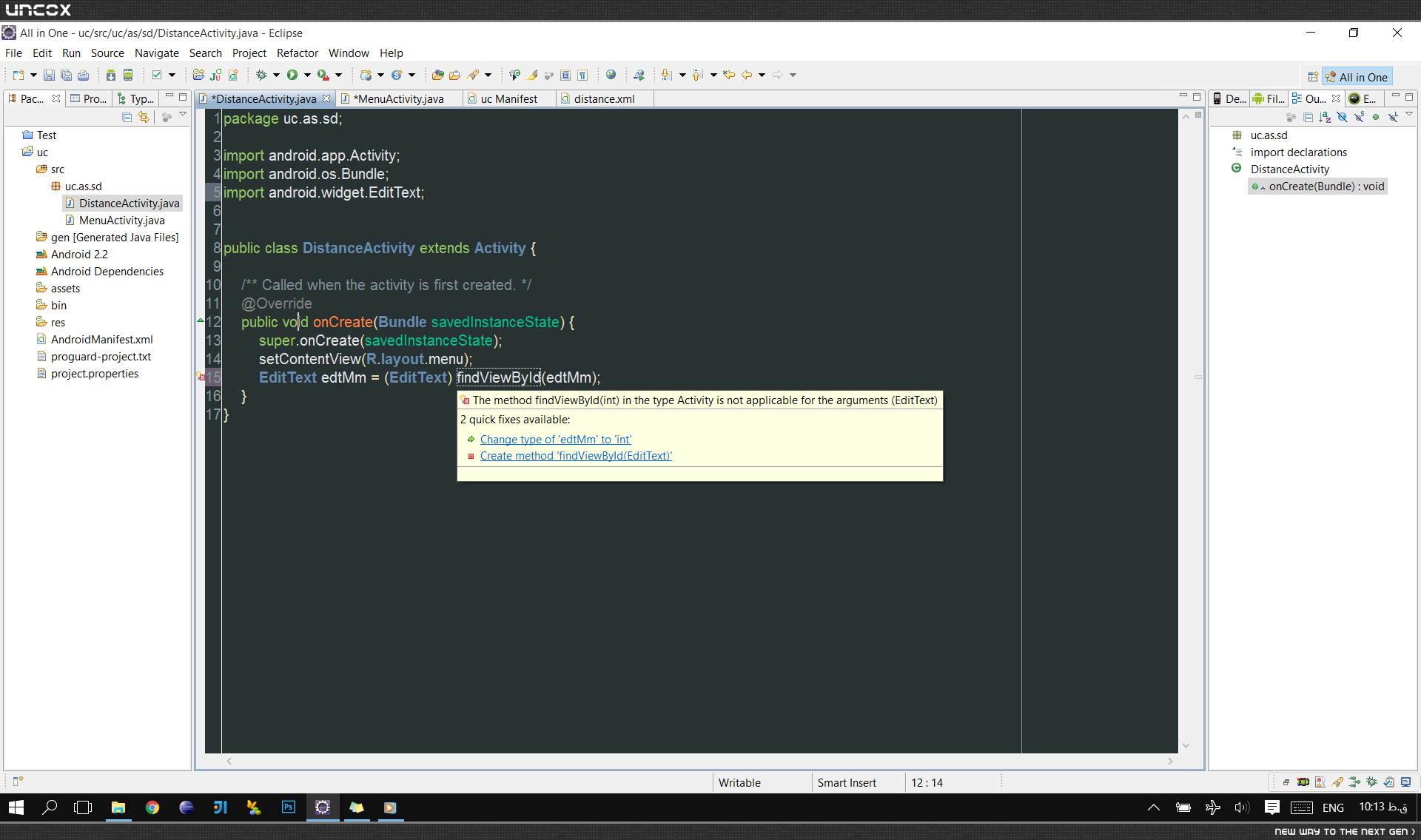Click the Tasks clipboard icon in status bar
1421x840 pixels.
click(1388, 782)
